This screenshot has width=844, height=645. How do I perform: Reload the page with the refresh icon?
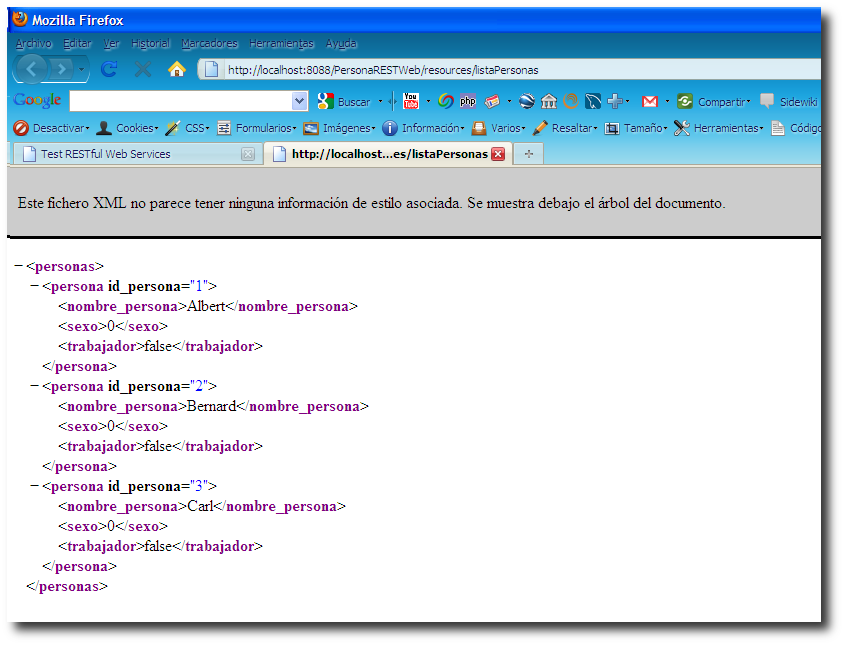point(109,69)
